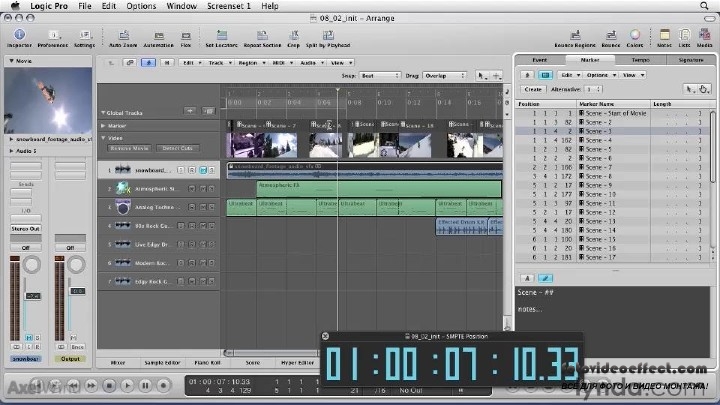720x405 pixels.
Task: Select marker row Scene - 3
Action: [x=614, y=131]
